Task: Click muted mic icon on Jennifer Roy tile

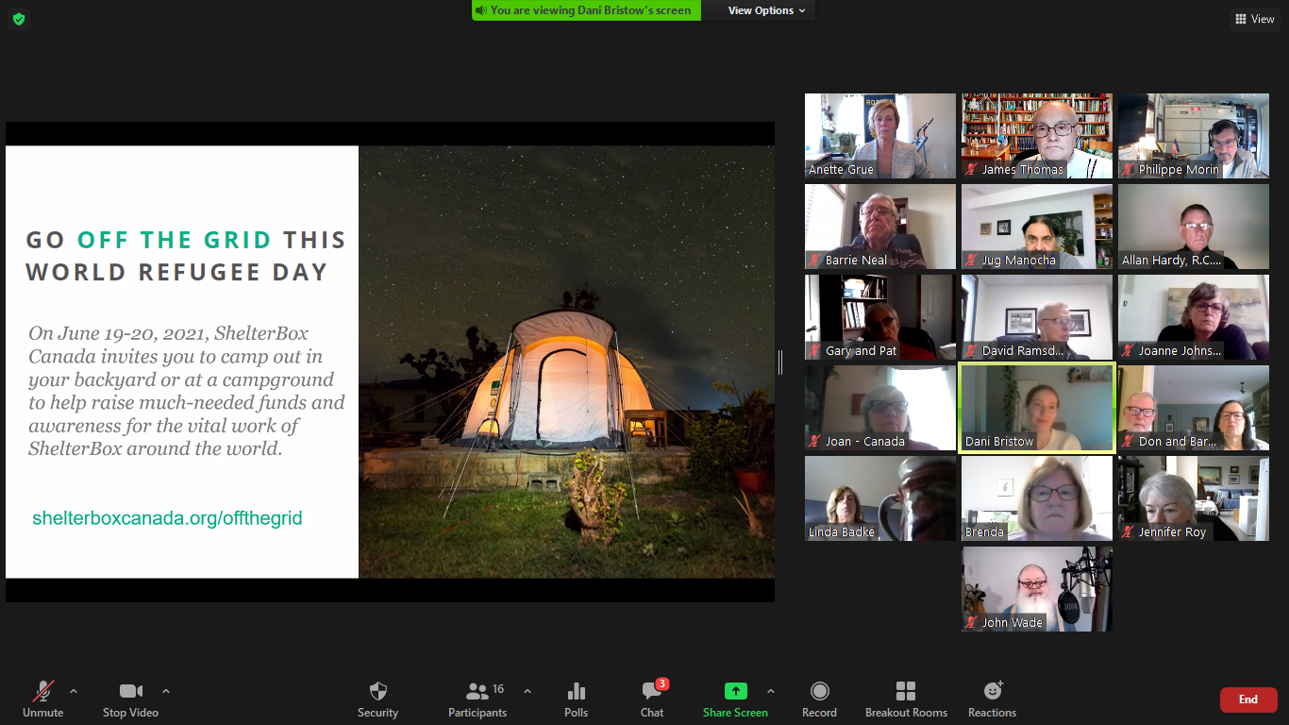Action: (x=1128, y=532)
